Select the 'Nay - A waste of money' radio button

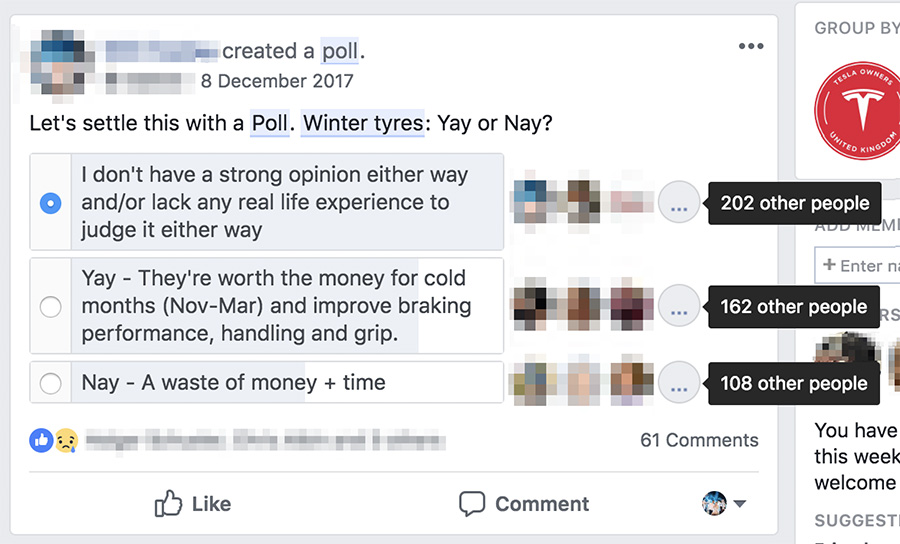tap(50, 383)
